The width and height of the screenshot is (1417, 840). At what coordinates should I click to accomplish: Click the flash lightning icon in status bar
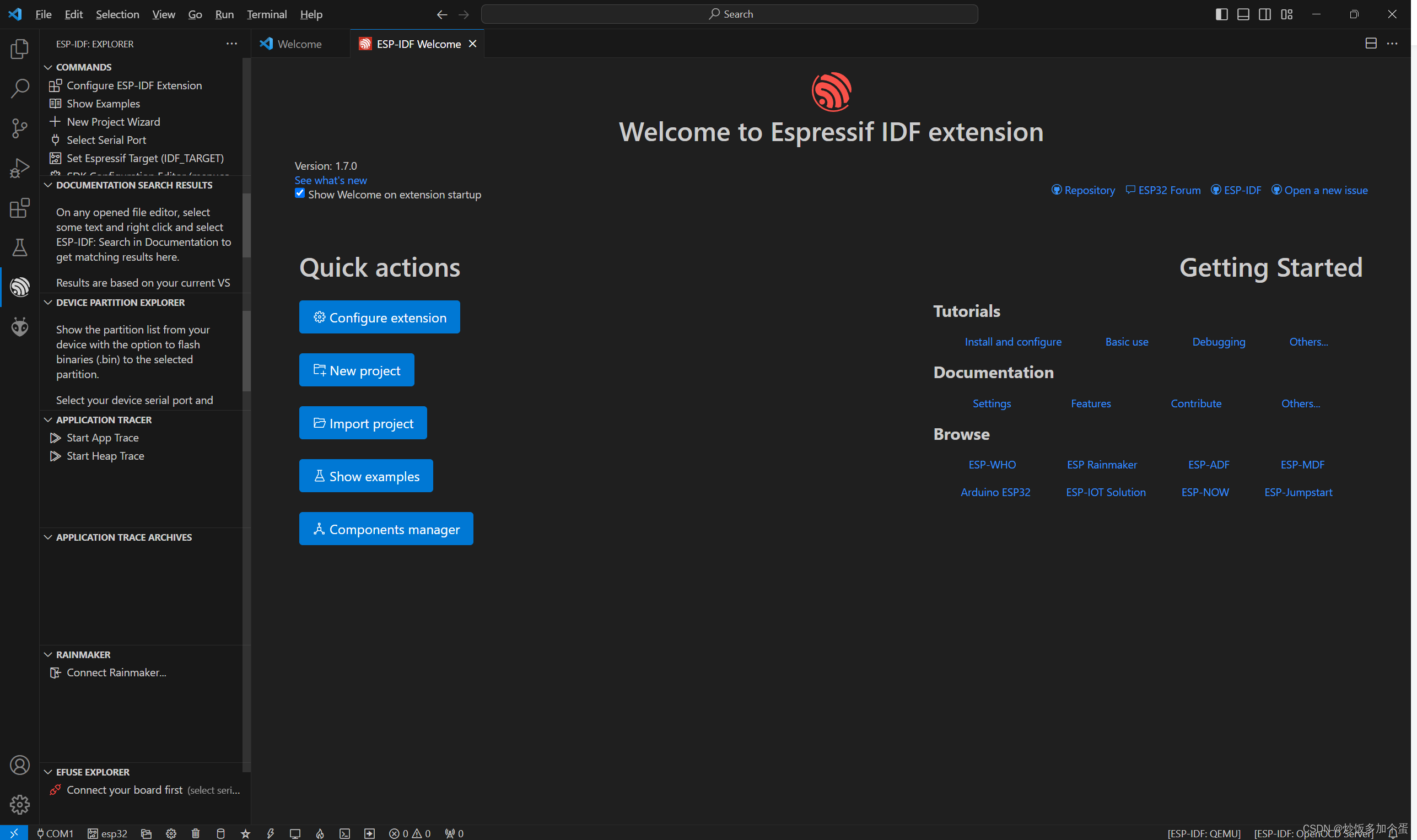[x=271, y=833]
